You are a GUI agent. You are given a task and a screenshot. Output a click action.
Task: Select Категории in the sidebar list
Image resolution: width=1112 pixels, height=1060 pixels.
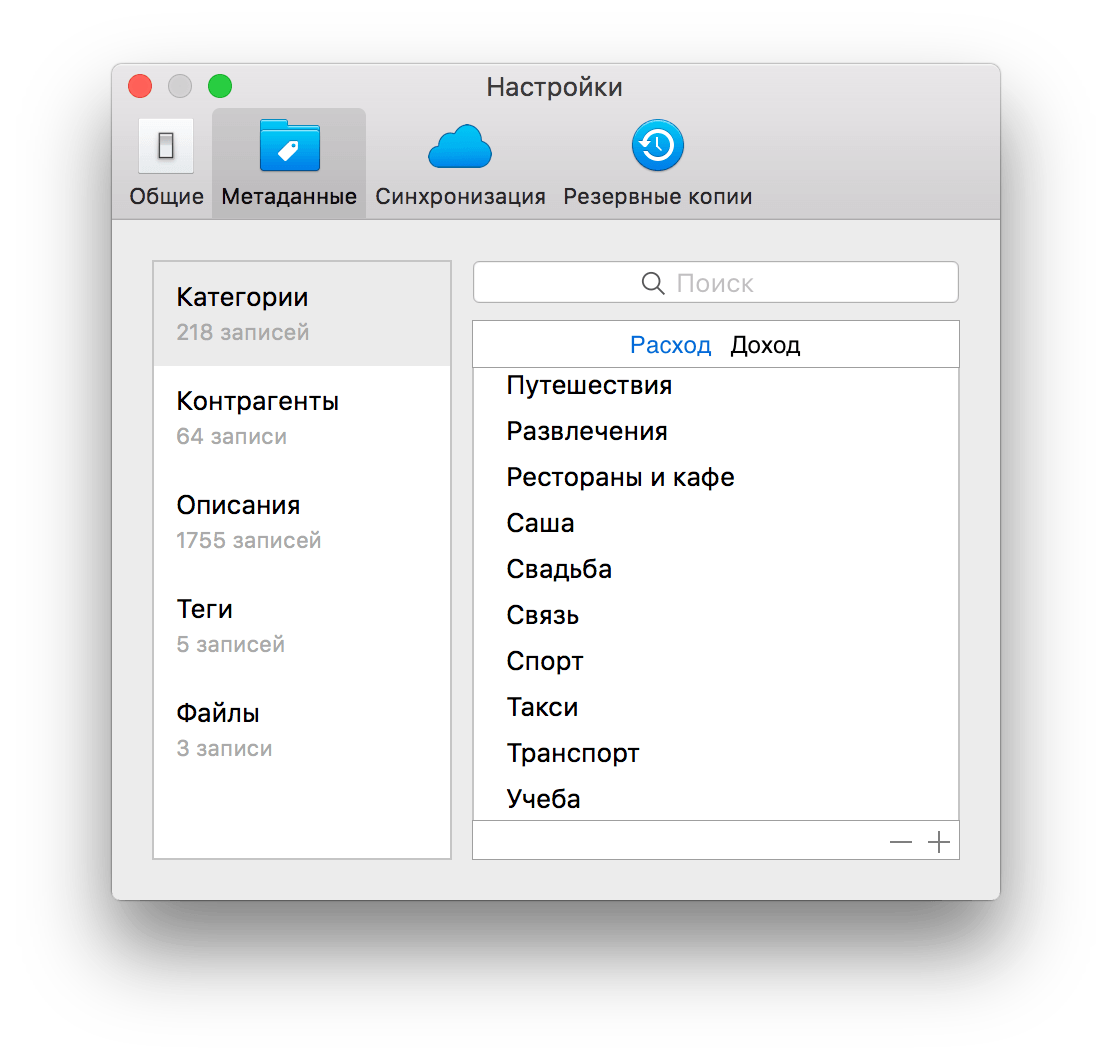tap(302, 313)
